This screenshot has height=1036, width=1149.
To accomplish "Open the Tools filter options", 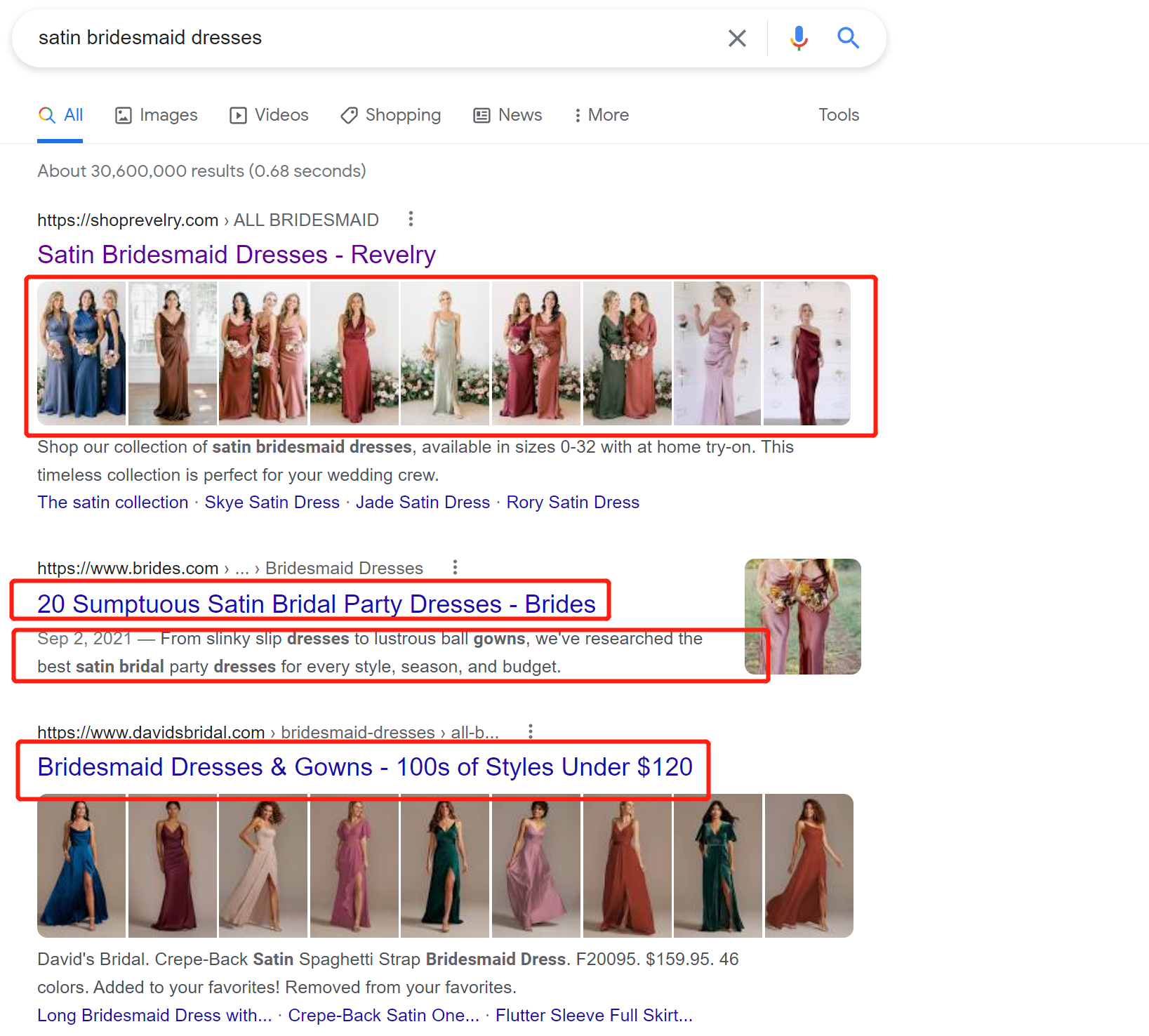I will (x=838, y=115).
